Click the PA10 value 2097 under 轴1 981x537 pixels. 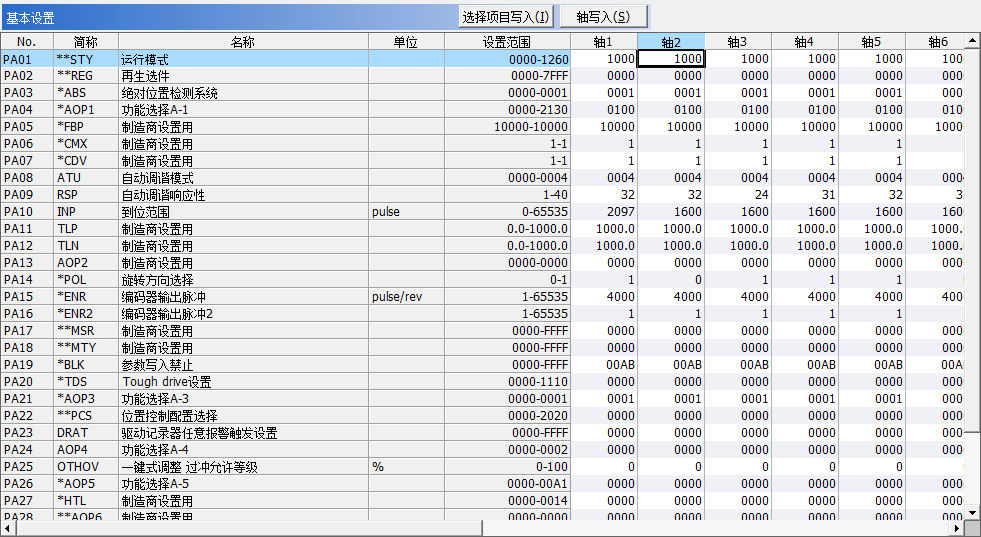603,212
